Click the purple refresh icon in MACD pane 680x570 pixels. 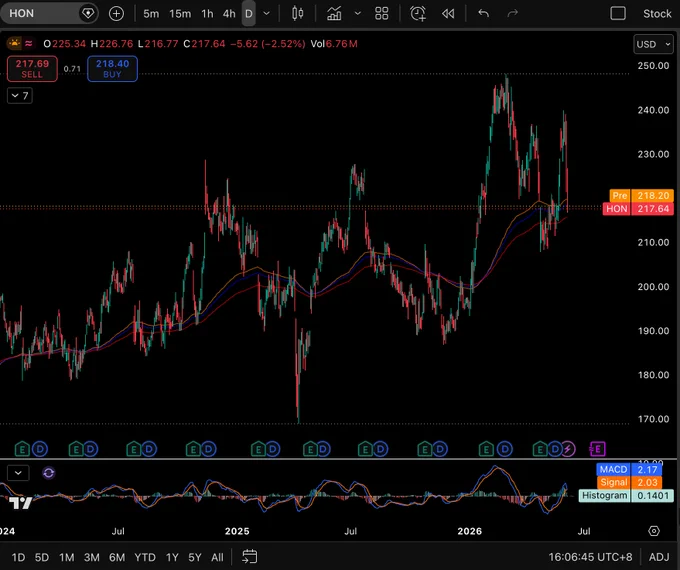(49, 473)
